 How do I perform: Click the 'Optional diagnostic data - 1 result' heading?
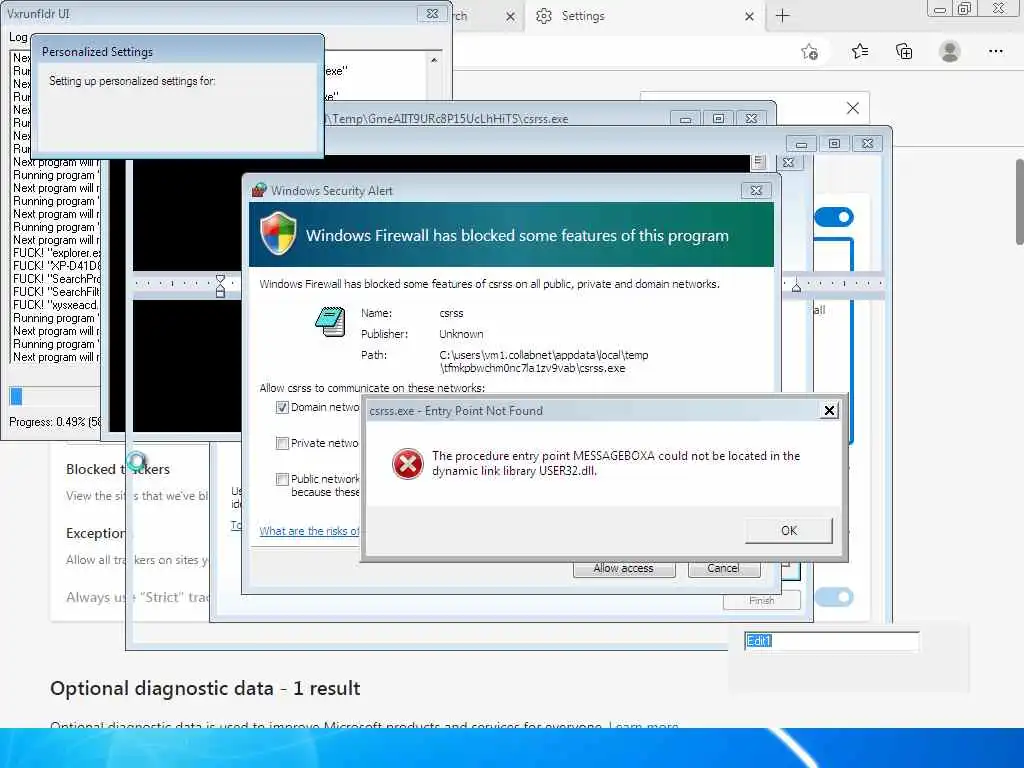coord(205,688)
